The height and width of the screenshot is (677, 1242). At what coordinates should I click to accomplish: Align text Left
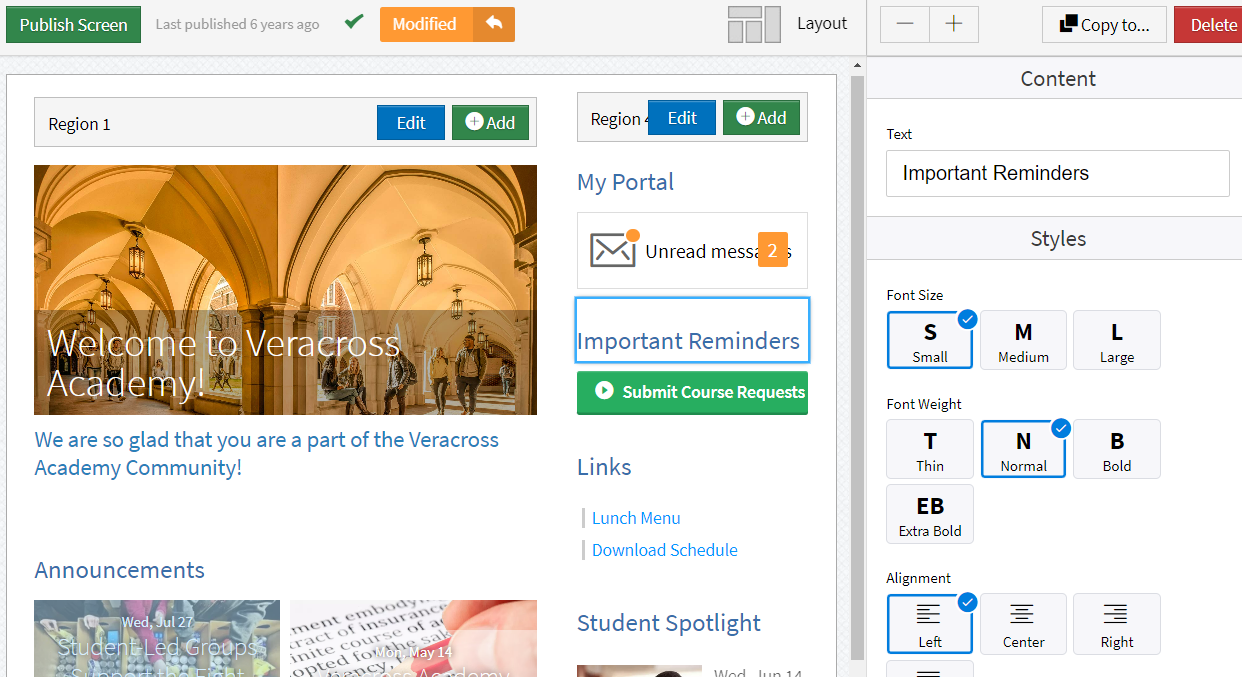tap(930, 623)
